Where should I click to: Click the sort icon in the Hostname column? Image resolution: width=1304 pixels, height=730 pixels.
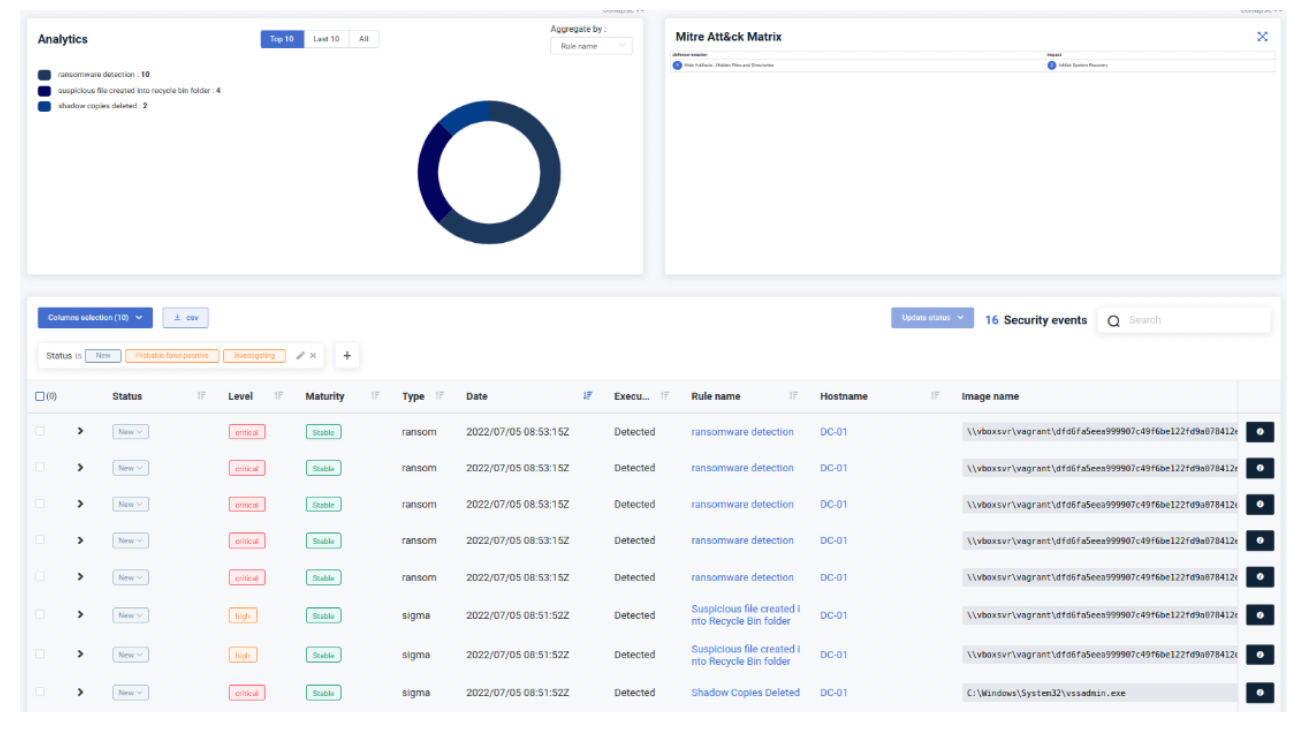click(935, 396)
